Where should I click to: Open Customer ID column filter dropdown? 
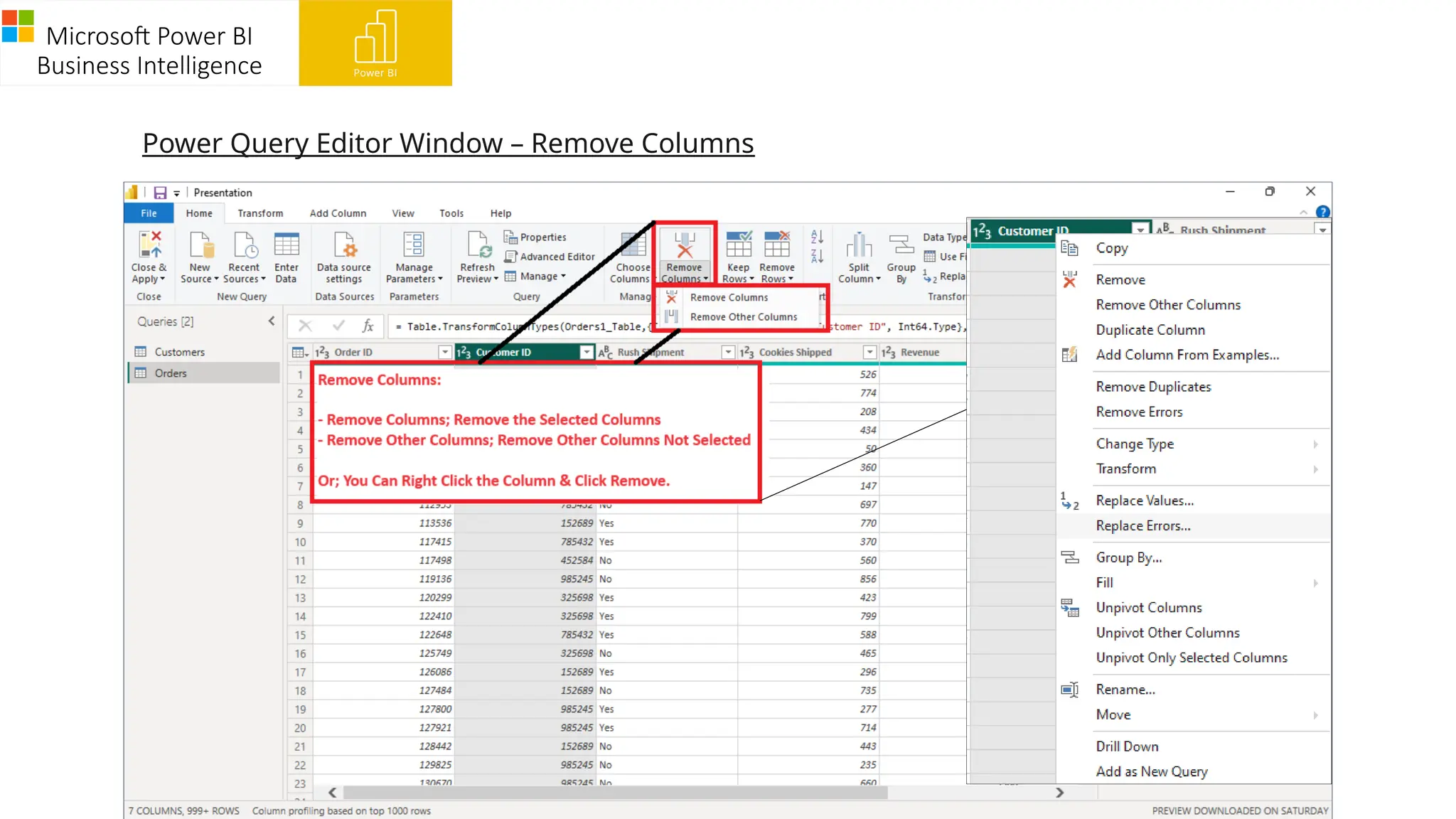click(587, 352)
